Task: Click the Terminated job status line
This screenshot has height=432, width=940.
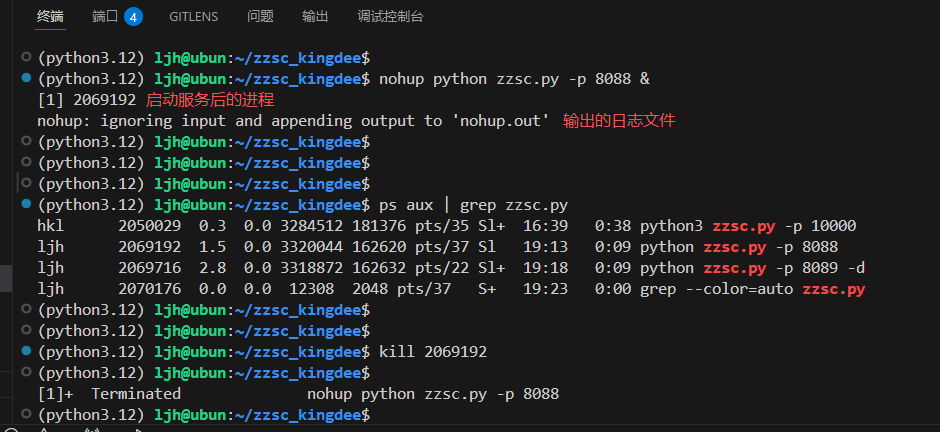Action: coord(298,394)
